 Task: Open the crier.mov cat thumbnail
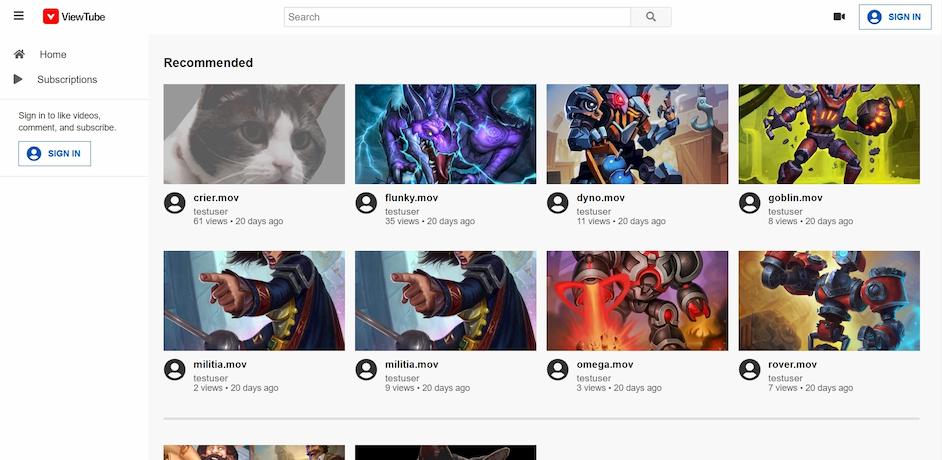point(254,134)
